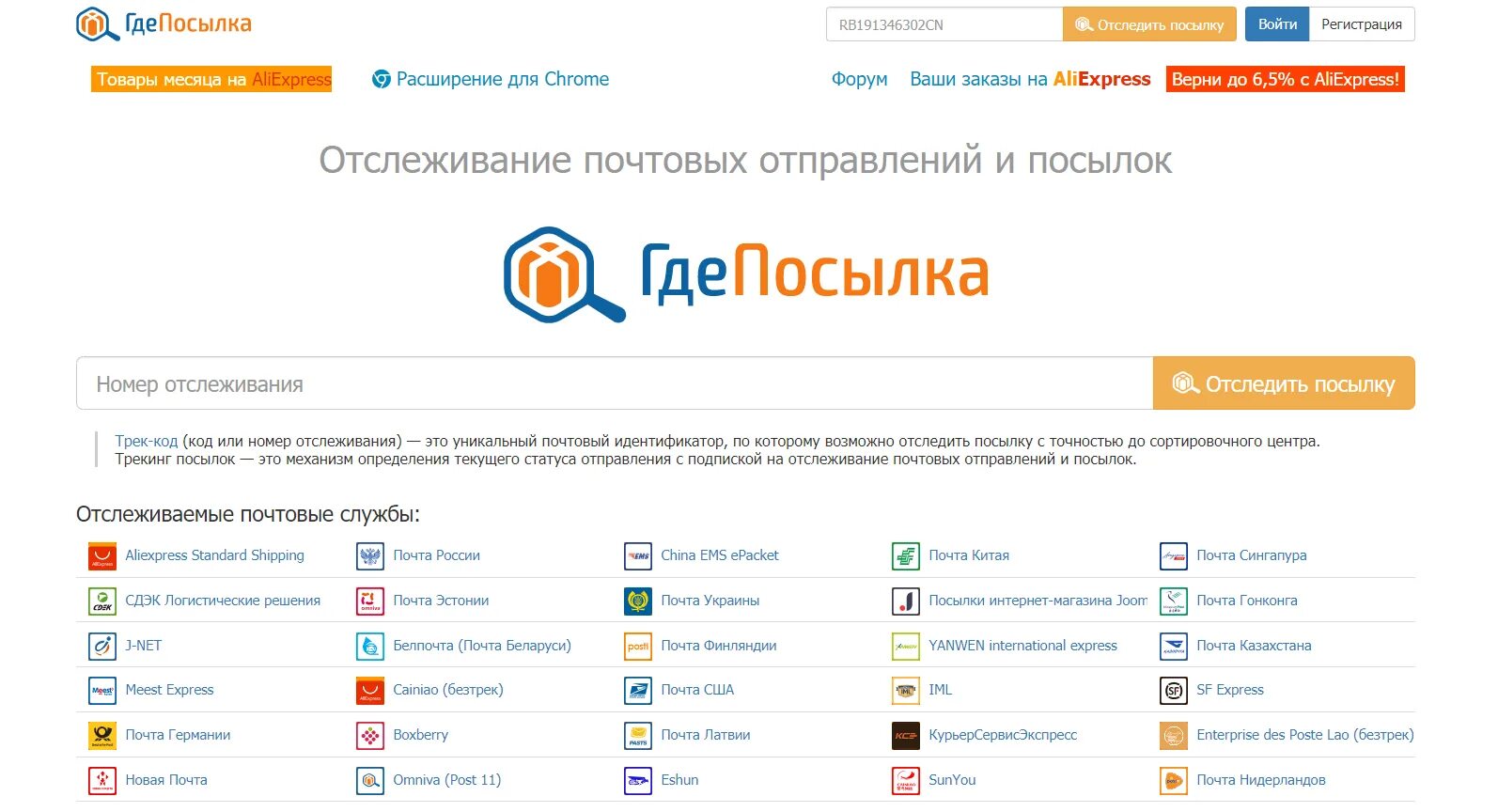1498x812 pixels.
Task: Open the ГдеПосылка header logo
Action: point(164,23)
